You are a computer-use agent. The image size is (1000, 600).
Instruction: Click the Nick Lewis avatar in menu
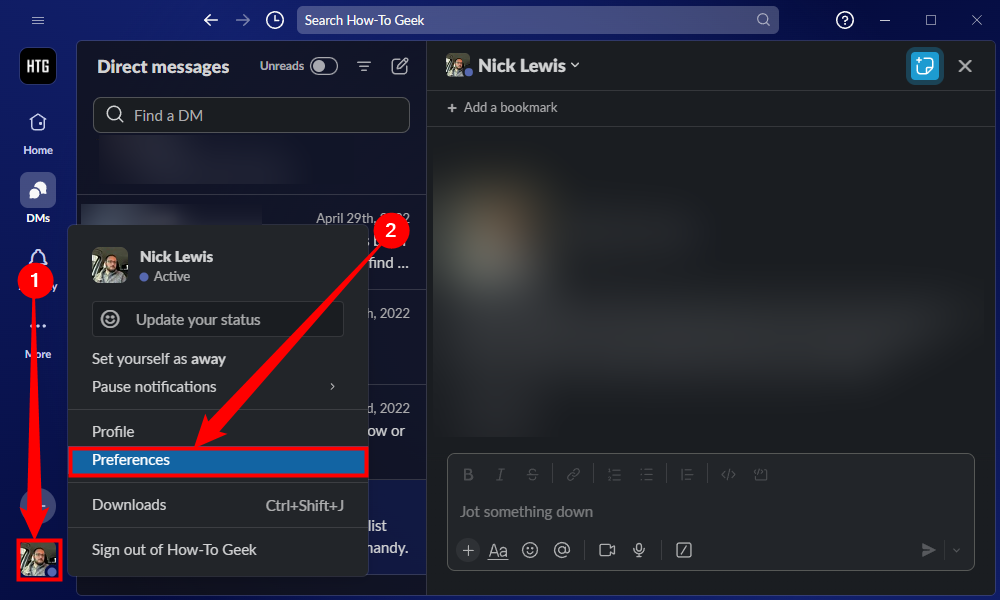[110, 265]
